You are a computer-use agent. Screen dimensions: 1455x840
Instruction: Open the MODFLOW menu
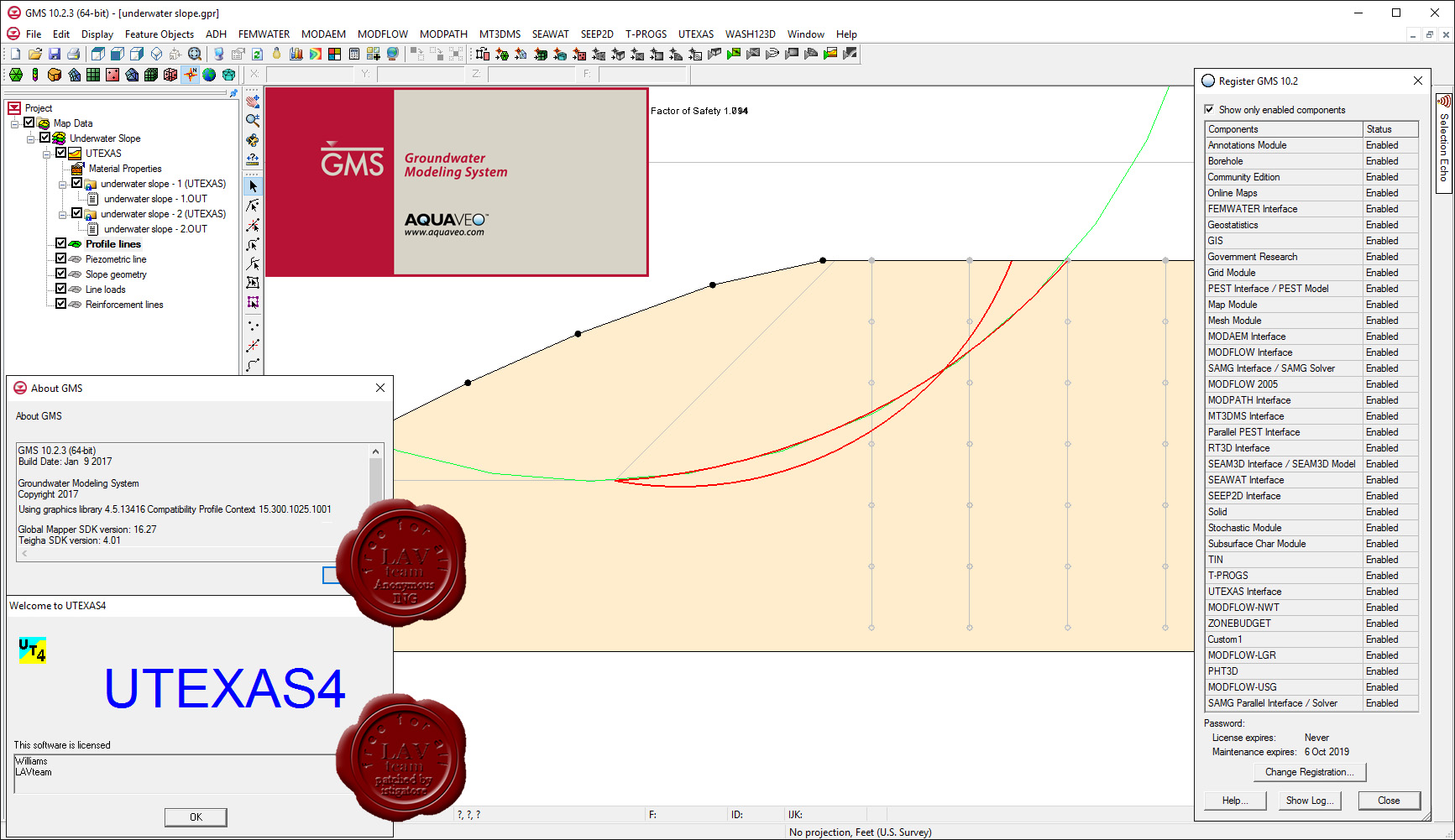383,34
